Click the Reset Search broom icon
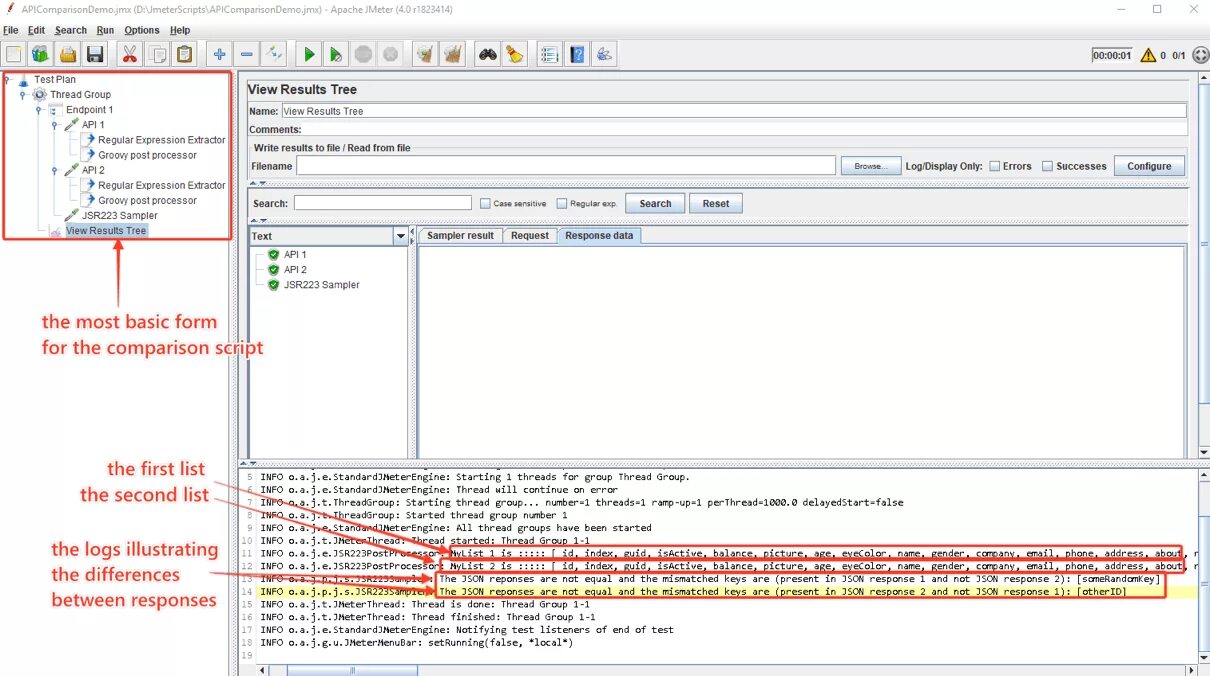1210x676 pixels. (x=514, y=54)
